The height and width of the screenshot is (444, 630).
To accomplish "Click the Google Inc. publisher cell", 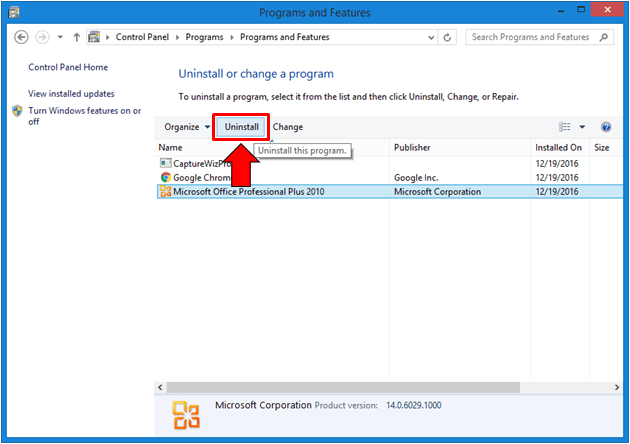I will tap(416, 178).
